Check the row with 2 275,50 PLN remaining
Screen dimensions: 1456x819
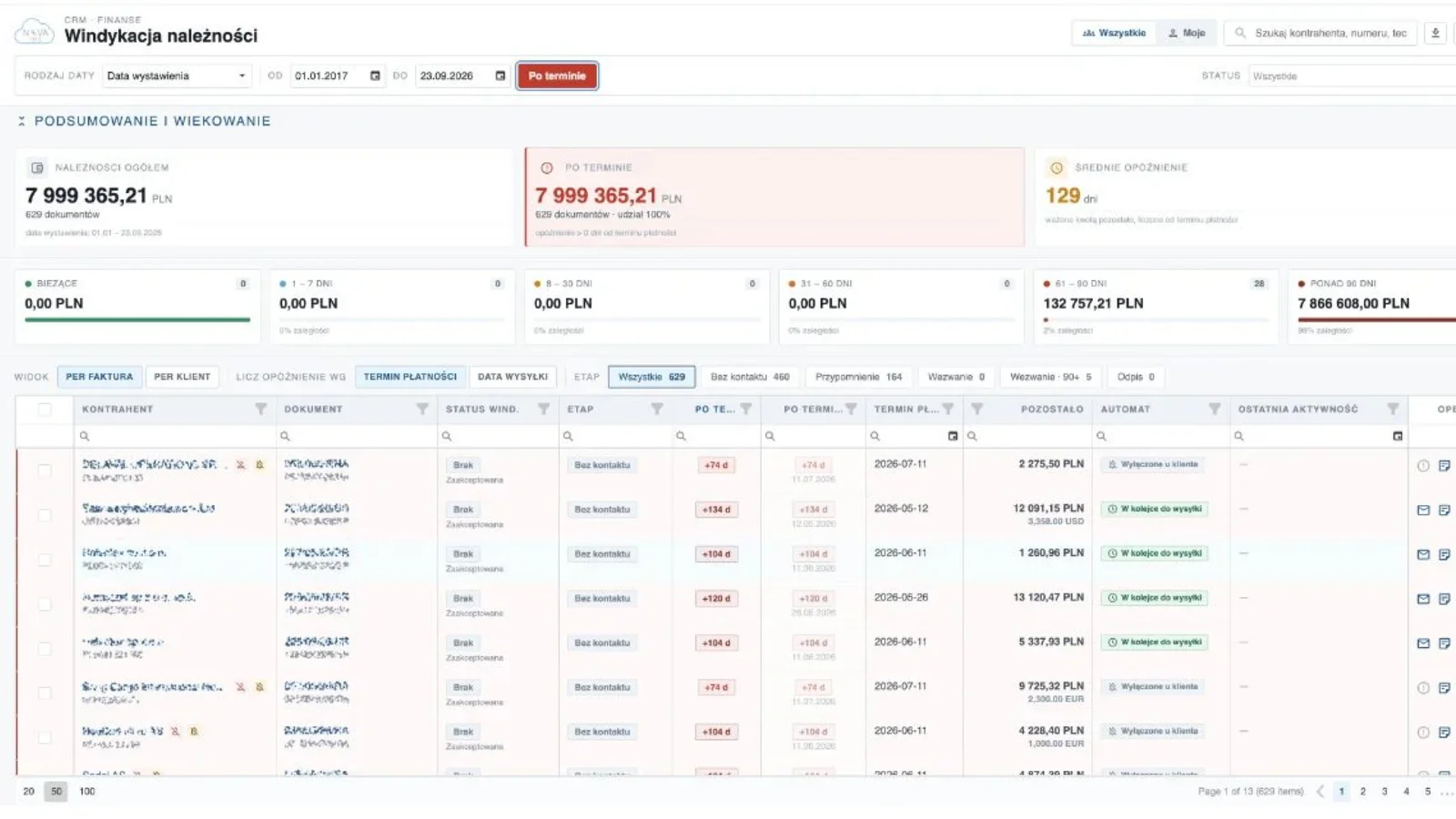coord(45,470)
